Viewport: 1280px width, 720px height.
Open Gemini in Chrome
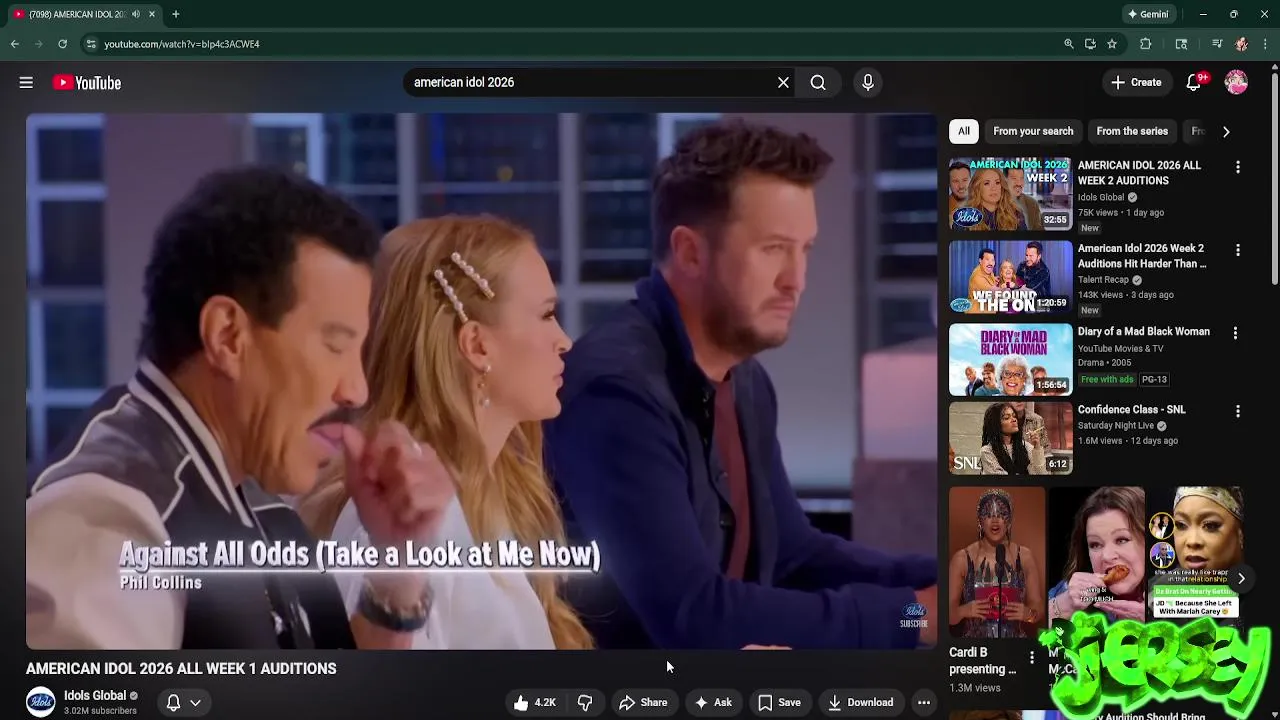pyautogui.click(x=1148, y=14)
